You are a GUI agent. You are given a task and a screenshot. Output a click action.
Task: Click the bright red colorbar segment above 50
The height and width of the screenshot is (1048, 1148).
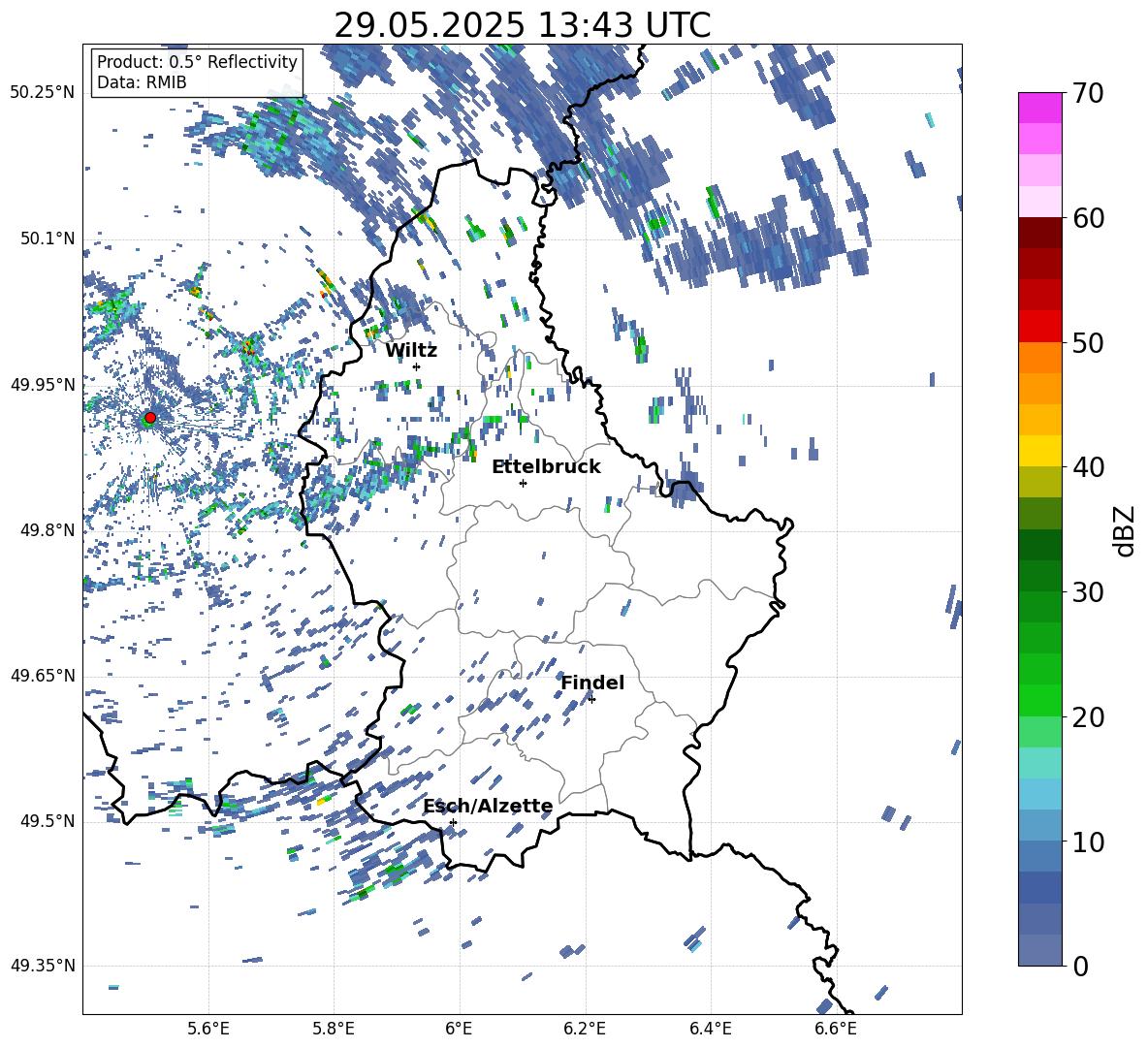click(x=1039, y=327)
